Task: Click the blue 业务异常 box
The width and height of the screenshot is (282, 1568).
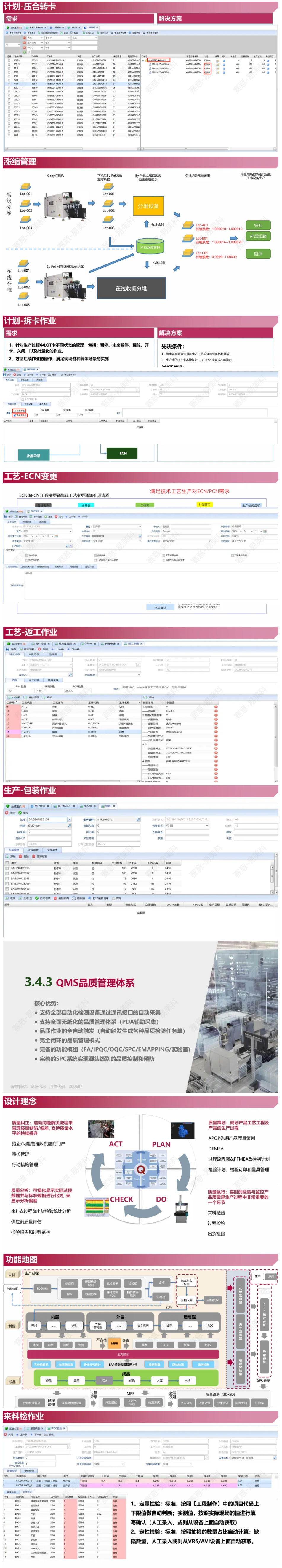Action: pos(33,455)
